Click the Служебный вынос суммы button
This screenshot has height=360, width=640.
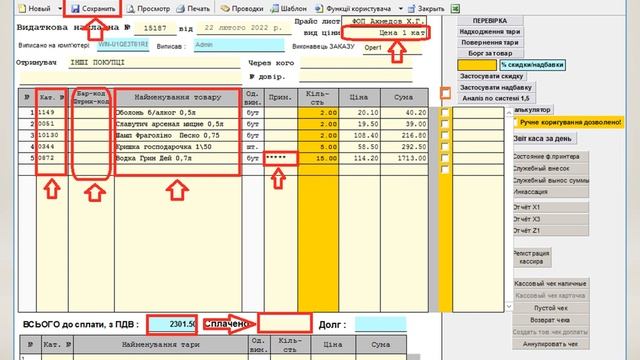[550, 180]
